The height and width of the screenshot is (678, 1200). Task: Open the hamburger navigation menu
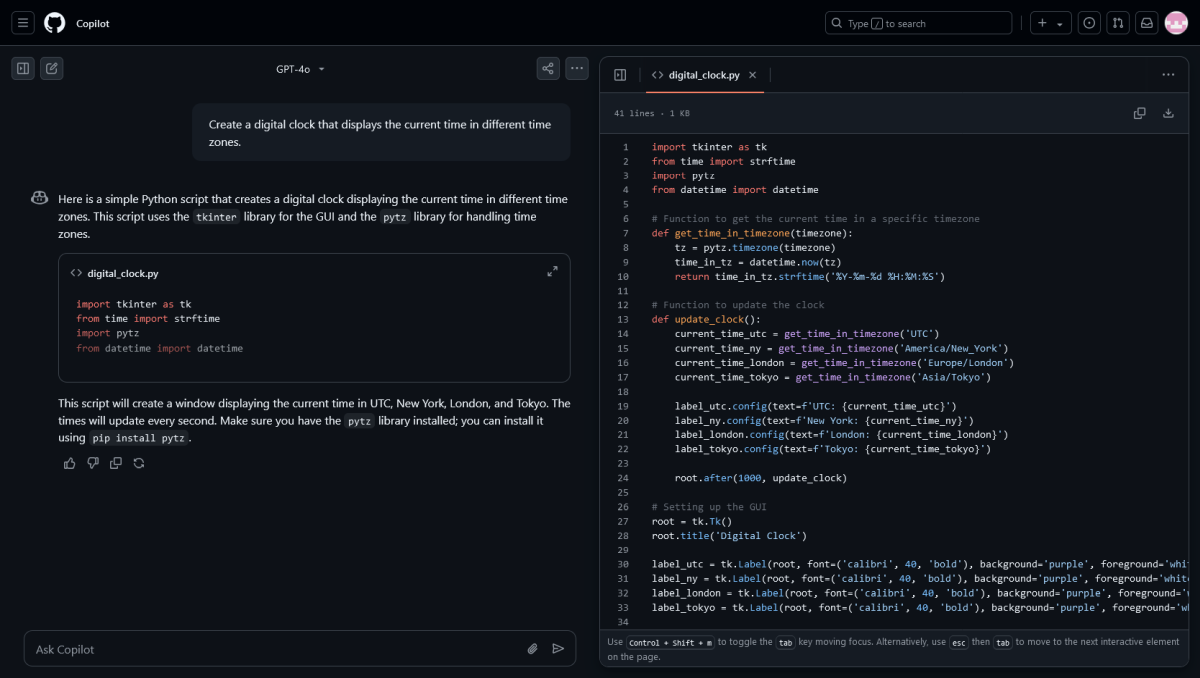tap(22, 22)
